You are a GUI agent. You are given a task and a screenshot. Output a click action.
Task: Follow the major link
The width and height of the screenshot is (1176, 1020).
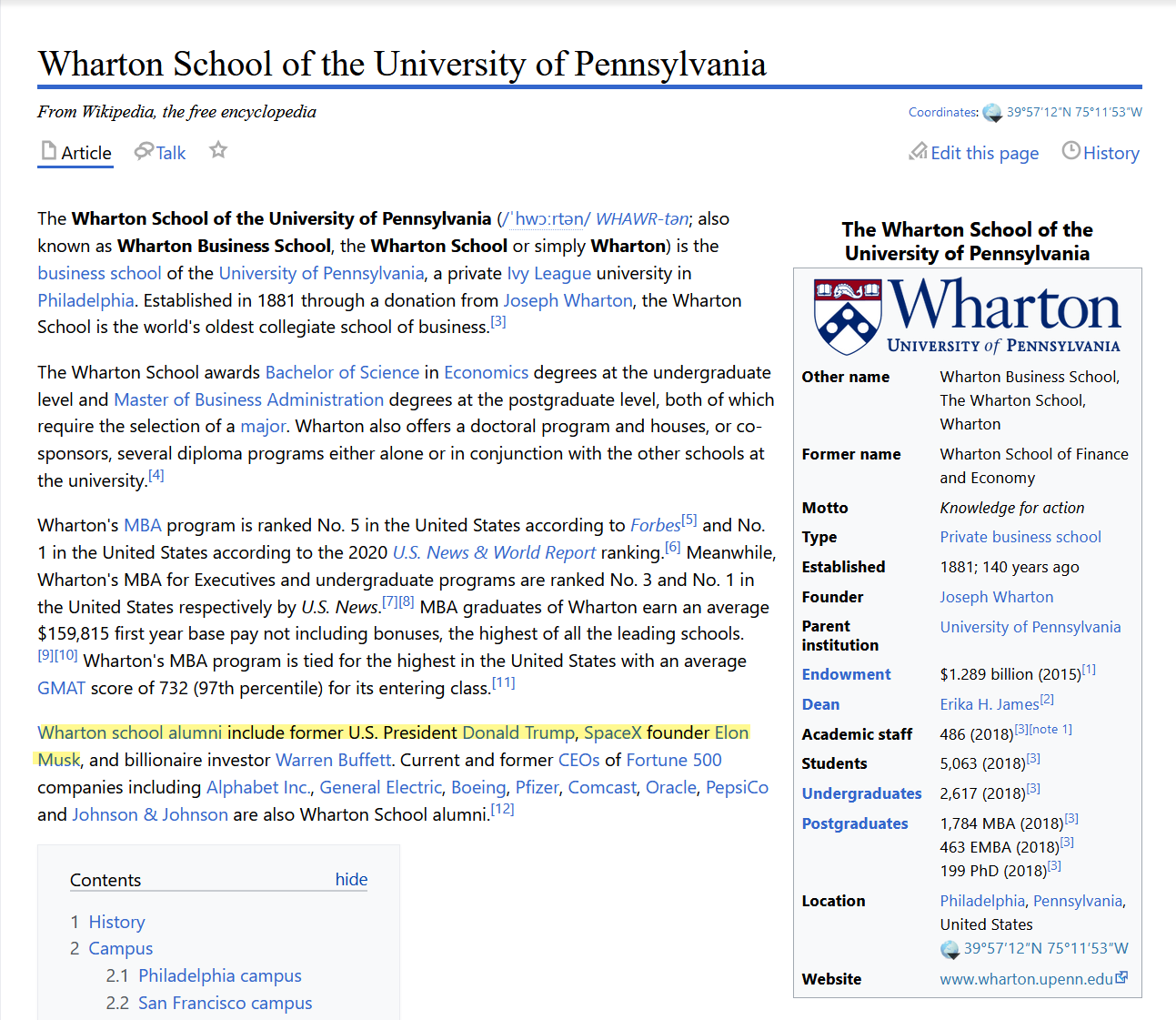pyautogui.click(x=263, y=426)
